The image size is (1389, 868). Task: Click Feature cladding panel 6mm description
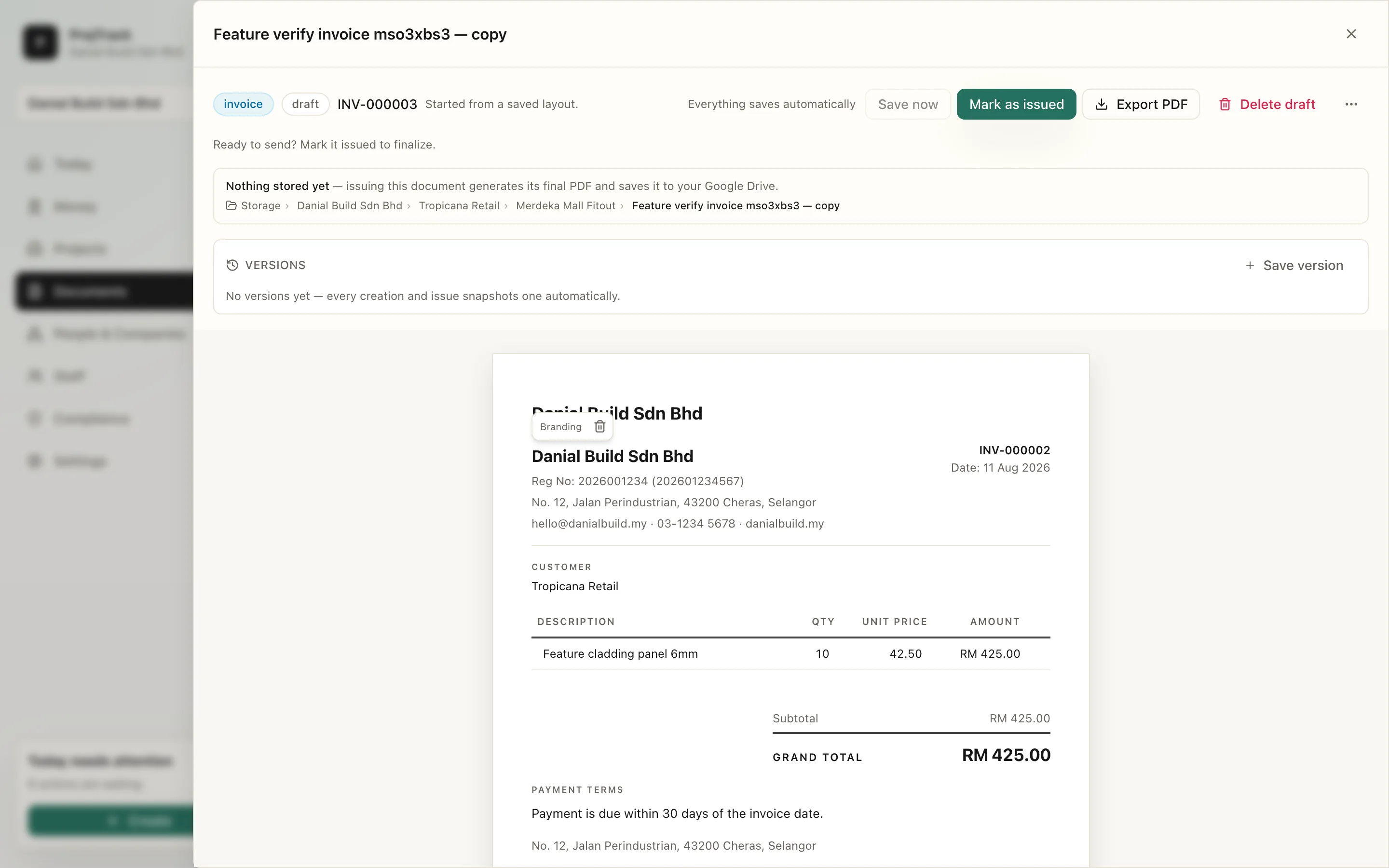tap(620, 654)
